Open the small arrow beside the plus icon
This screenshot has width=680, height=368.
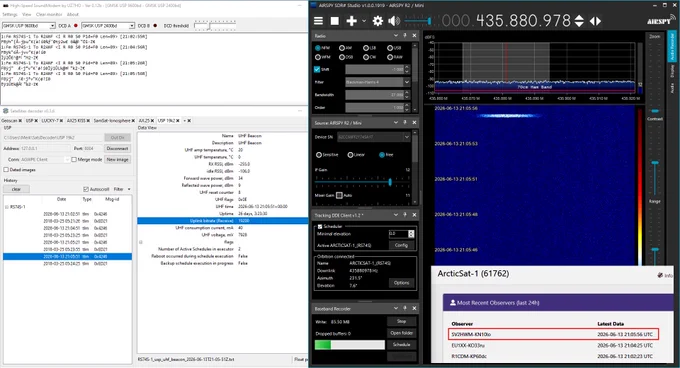tap(364, 21)
